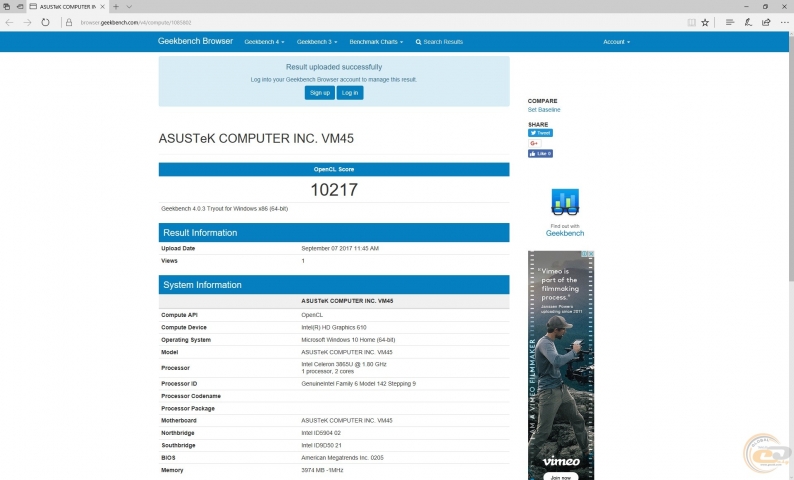Click the Set Baseline link
The height and width of the screenshot is (480, 794).
[x=544, y=109]
